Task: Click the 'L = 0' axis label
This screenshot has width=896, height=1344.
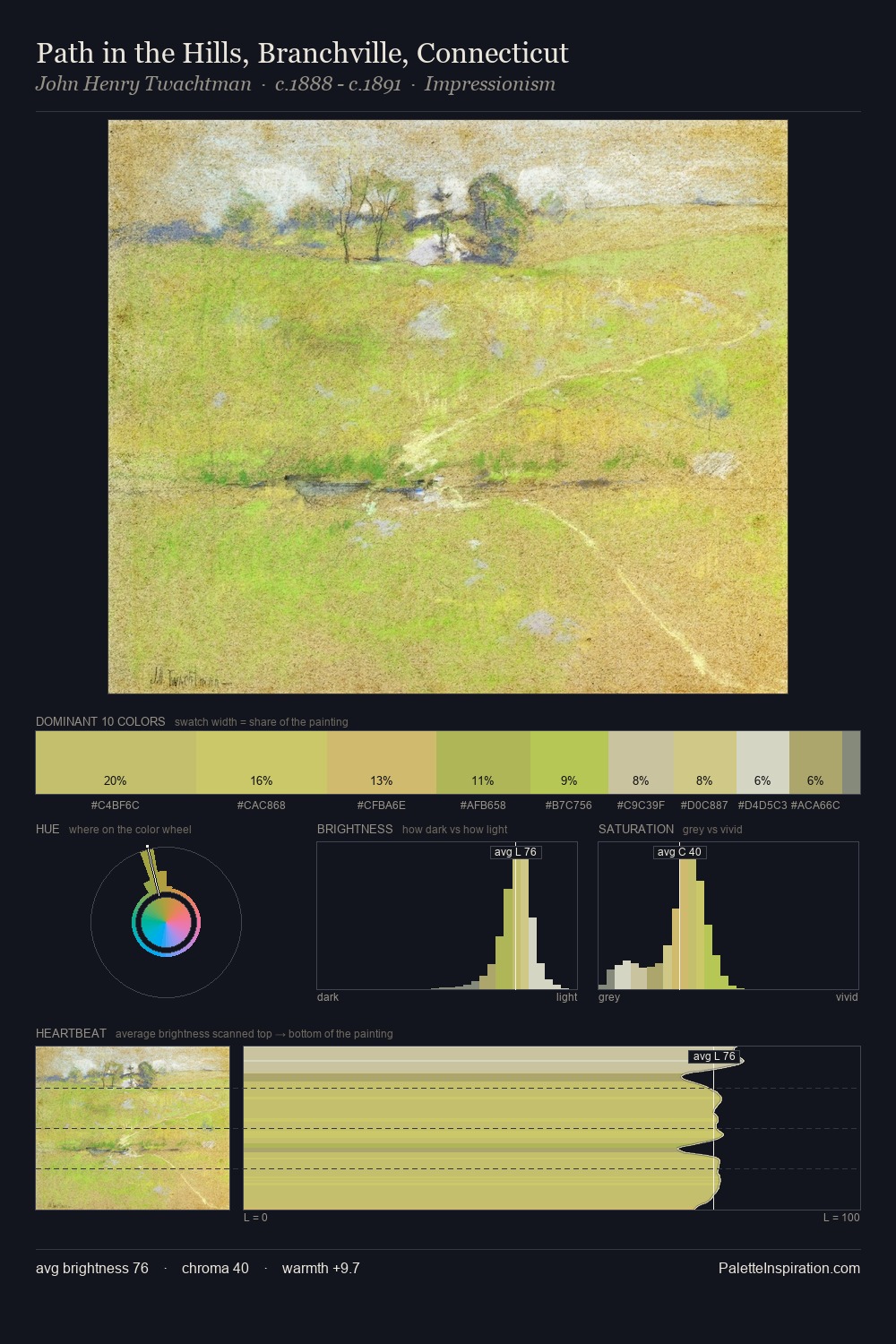Action: pyautogui.click(x=255, y=1218)
